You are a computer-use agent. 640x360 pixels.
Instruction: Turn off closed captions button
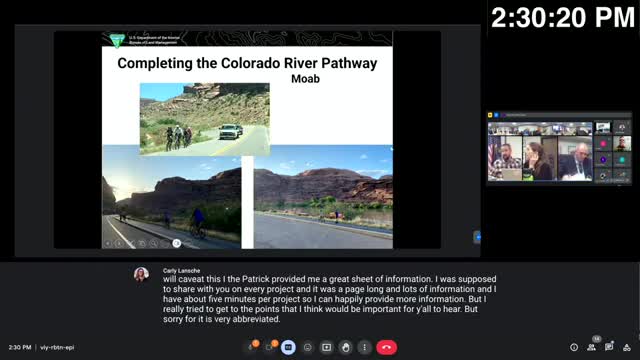click(288, 347)
